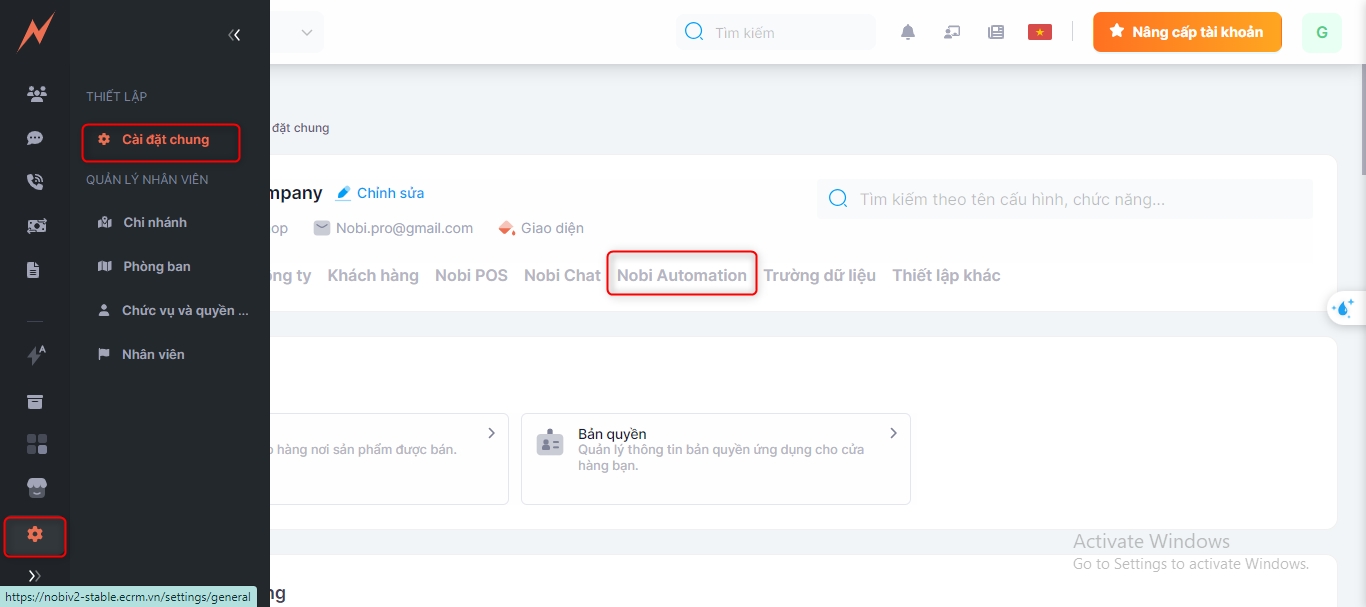Open the customers icon in left sidebar
Image resolution: width=1366 pixels, height=607 pixels.
tap(36, 94)
